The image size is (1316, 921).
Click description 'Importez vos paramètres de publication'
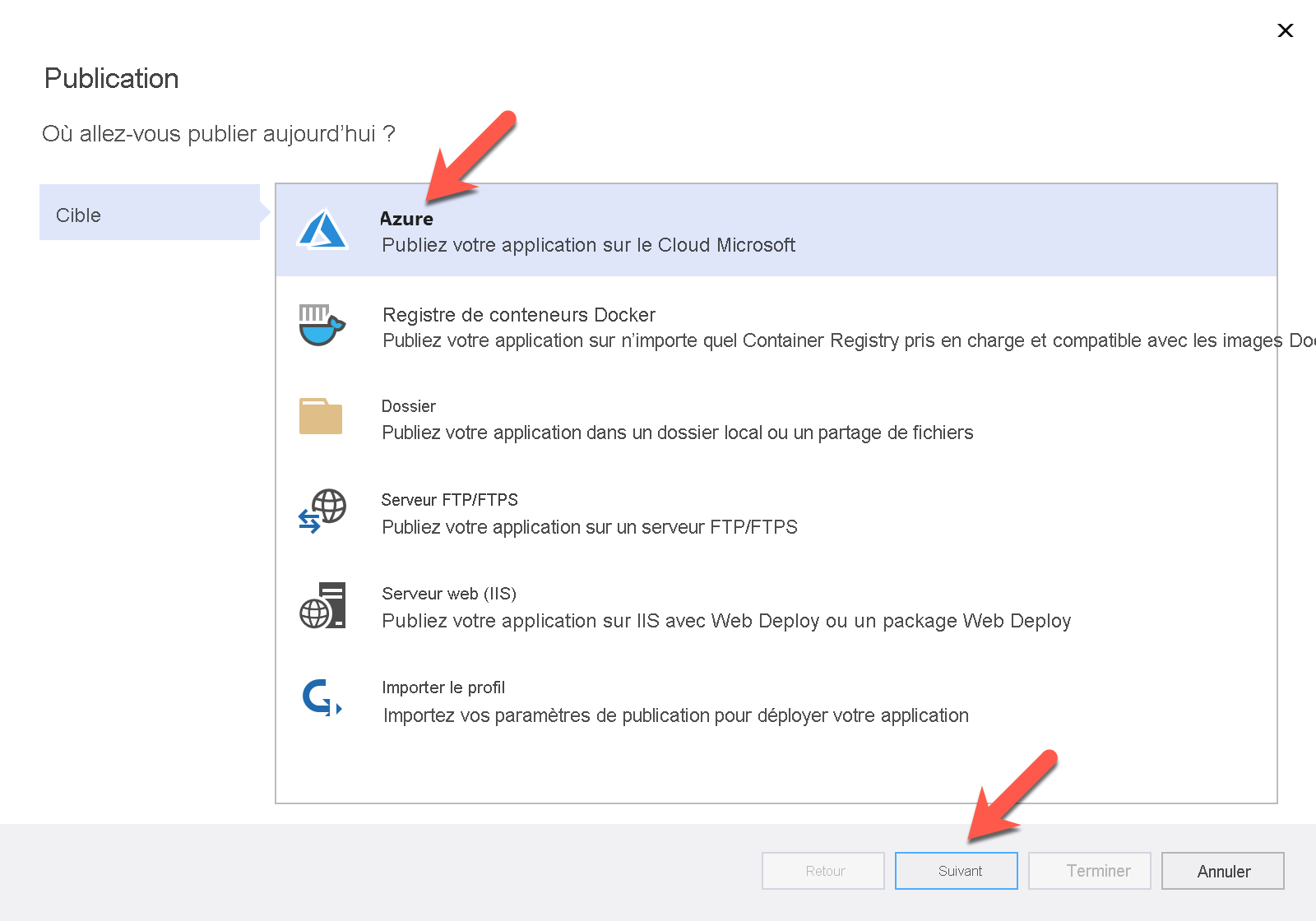pyautogui.click(x=676, y=715)
